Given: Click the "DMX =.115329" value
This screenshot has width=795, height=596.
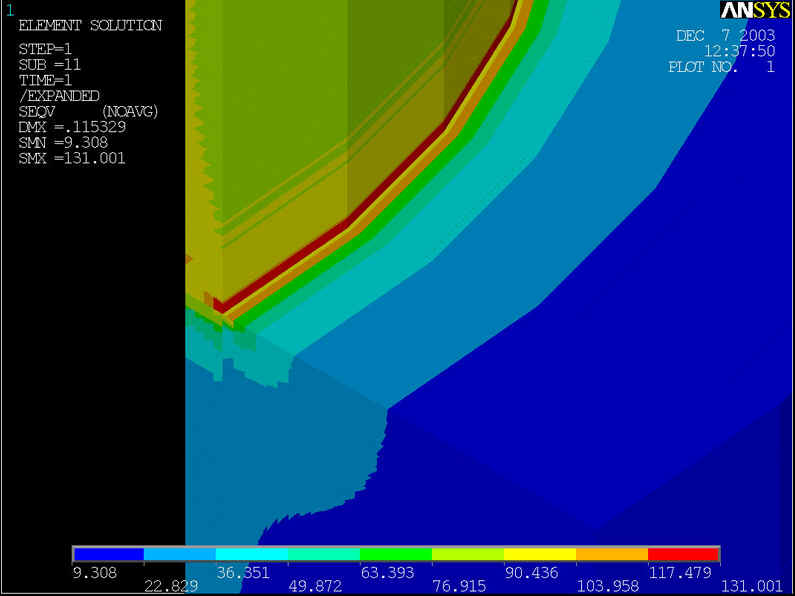Looking at the screenshot, I should [x=72, y=127].
